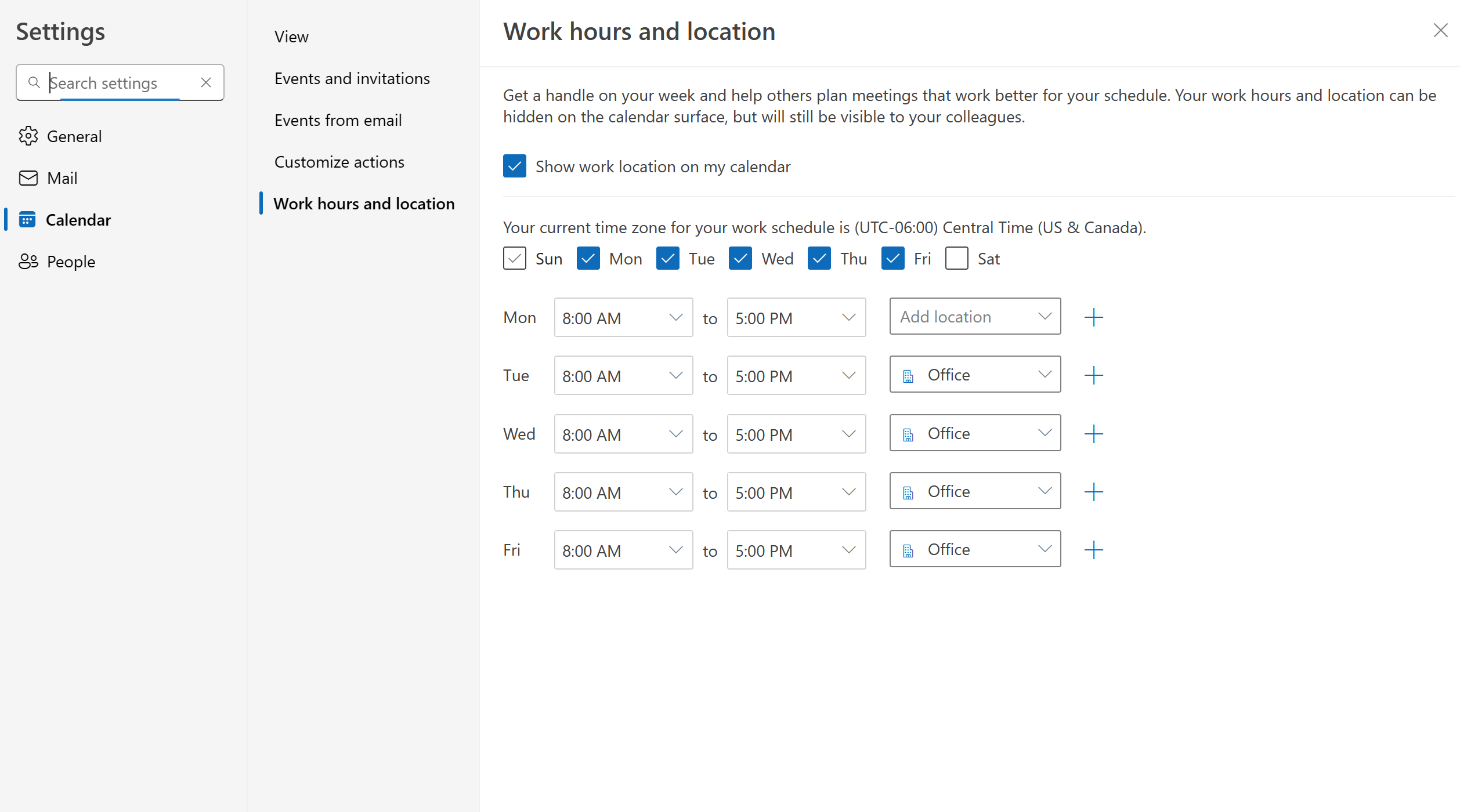The width and height of the screenshot is (1460, 812).
Task: Add another time slot for Thursday
Action: pyautogui.click(x=1094, y=492)
